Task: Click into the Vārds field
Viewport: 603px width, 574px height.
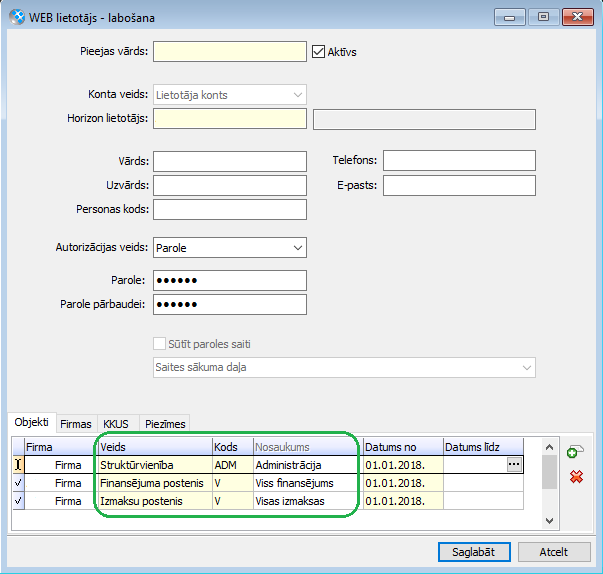Action: pos(230,161)
